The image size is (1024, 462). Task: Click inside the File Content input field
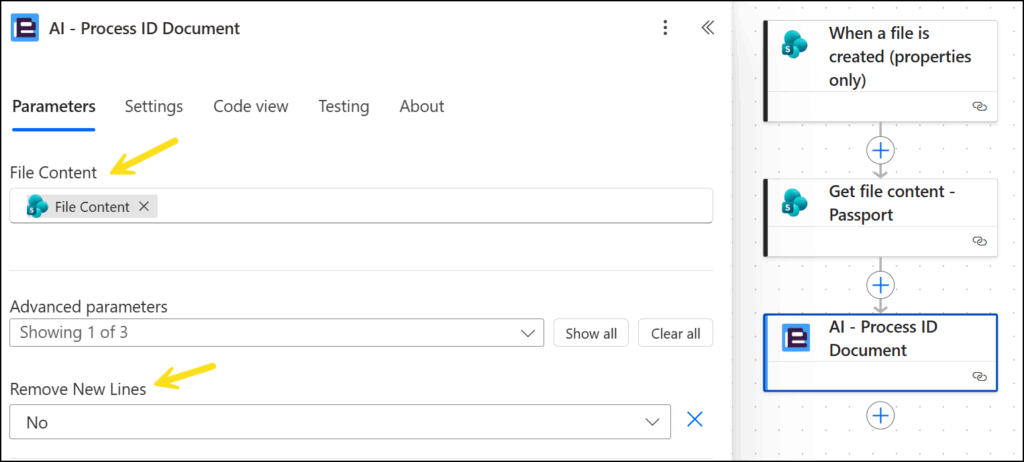430,207
